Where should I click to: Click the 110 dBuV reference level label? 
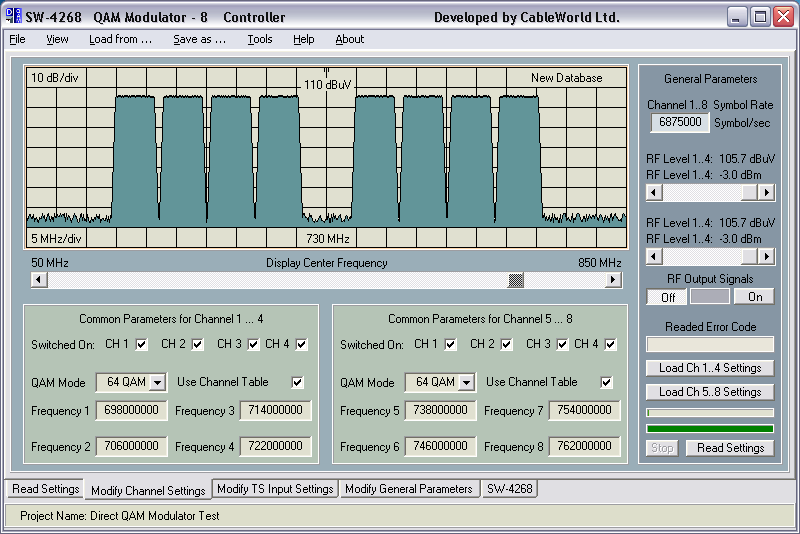[328, 84]
